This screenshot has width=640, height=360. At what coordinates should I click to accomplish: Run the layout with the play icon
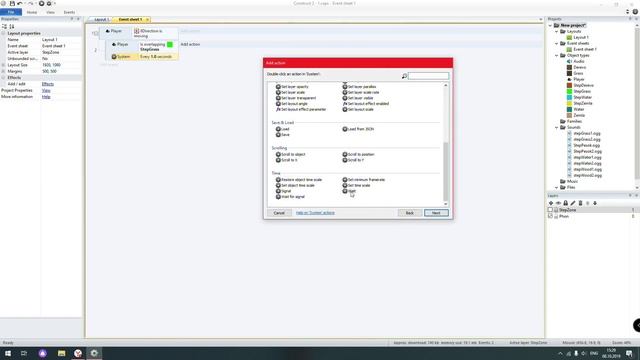(41, 4)
